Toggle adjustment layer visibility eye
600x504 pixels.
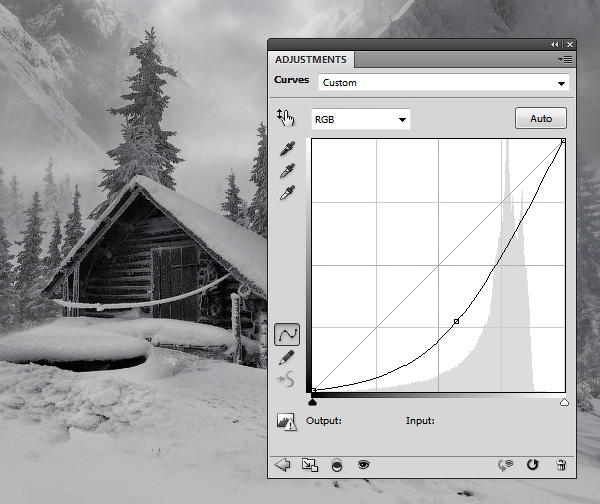[364, 465]
